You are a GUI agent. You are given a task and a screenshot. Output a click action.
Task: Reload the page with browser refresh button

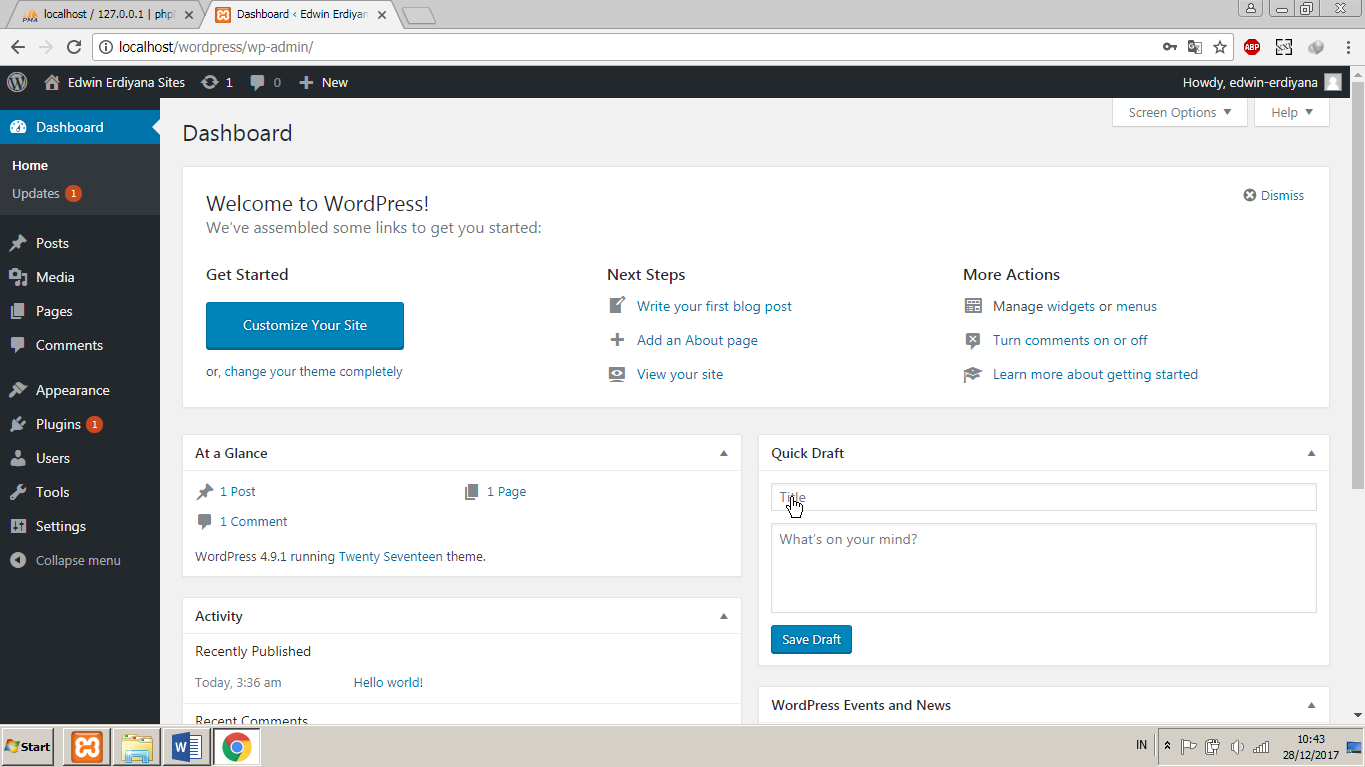74,47
